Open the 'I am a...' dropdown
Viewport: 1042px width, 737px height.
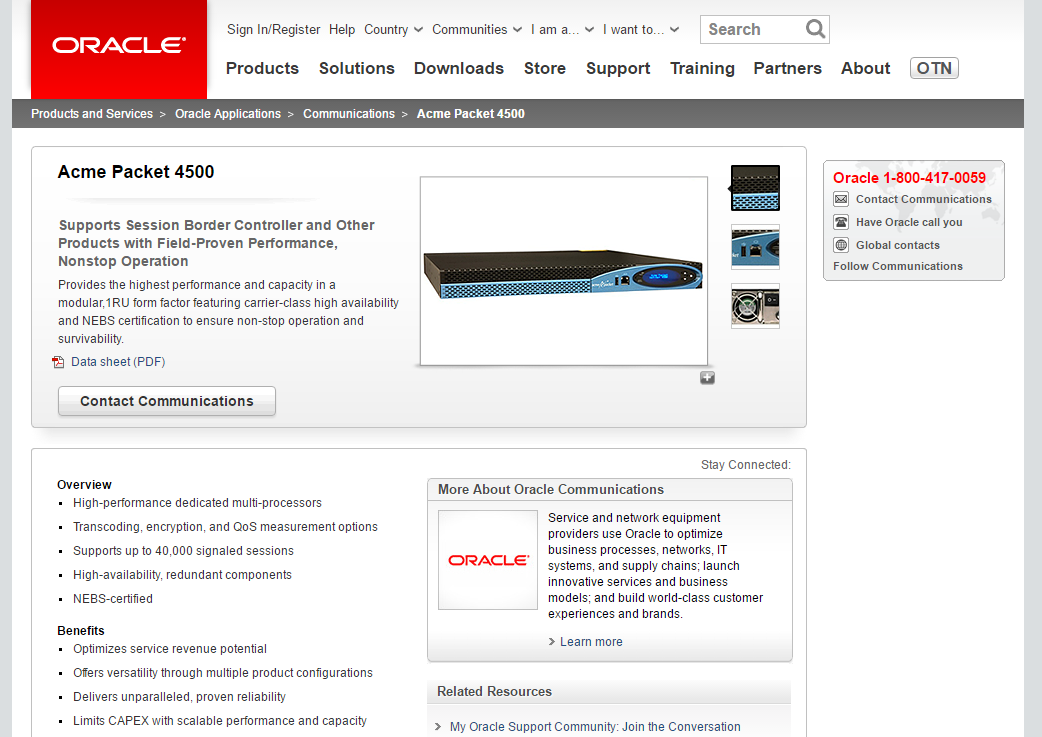coord(562,30)
